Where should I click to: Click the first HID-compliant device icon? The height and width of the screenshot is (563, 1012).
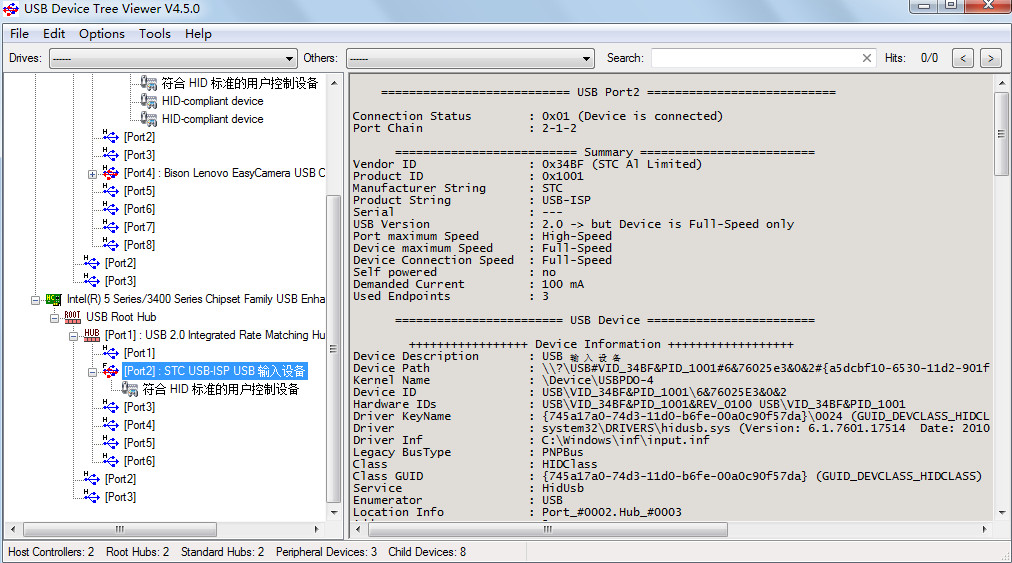(x=148, y=101)
